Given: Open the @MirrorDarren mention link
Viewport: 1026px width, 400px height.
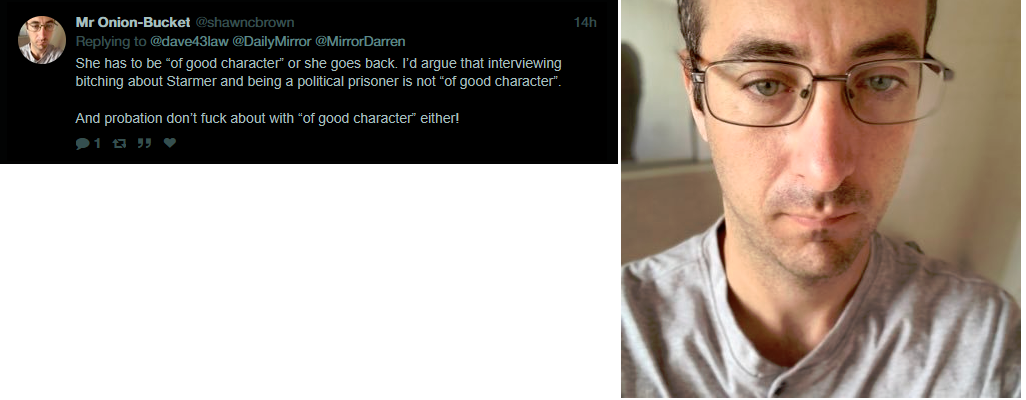Looking at the screenshot, I should click(360, 42).
